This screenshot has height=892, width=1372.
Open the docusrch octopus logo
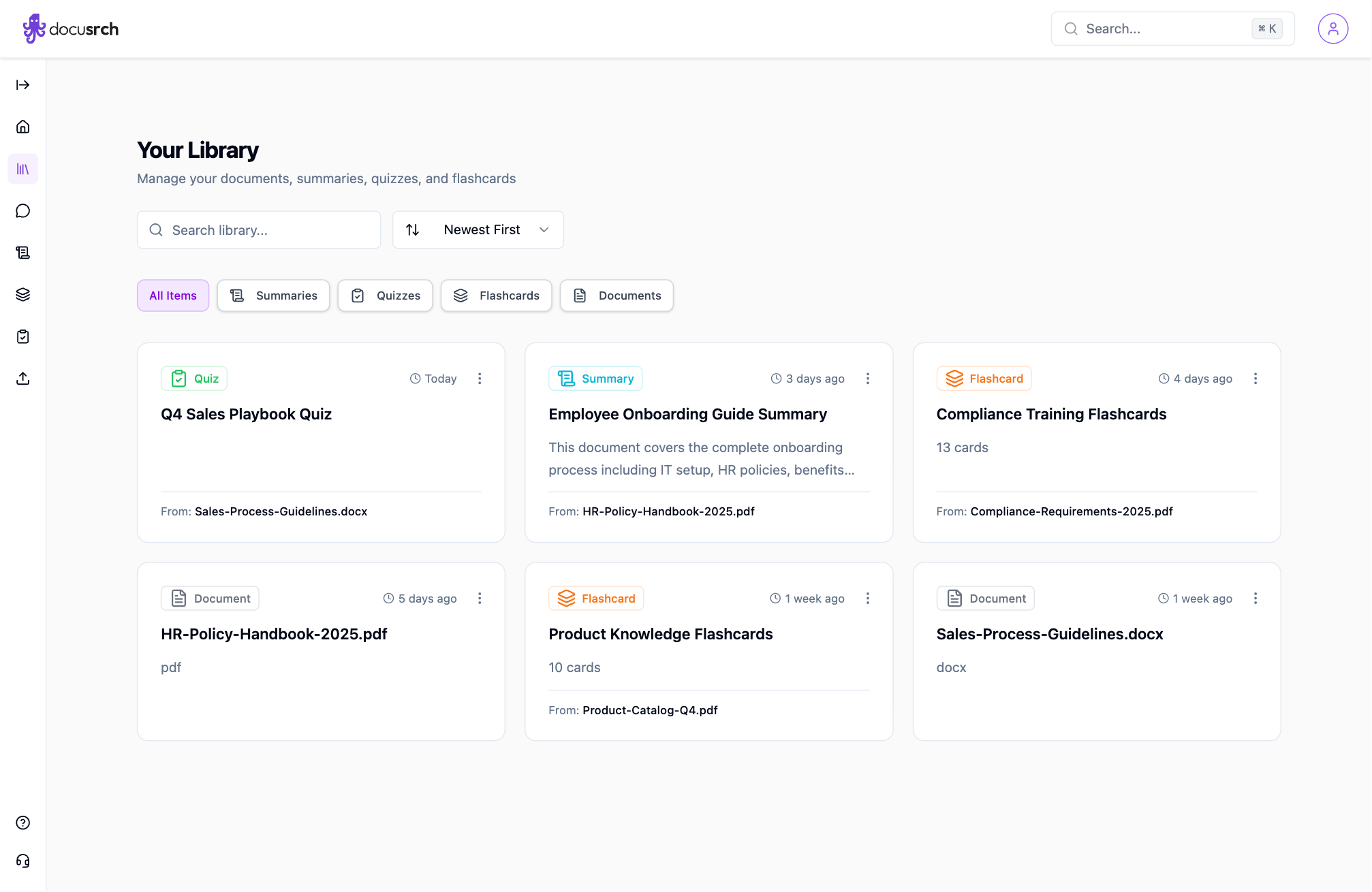tap(33, 28)
